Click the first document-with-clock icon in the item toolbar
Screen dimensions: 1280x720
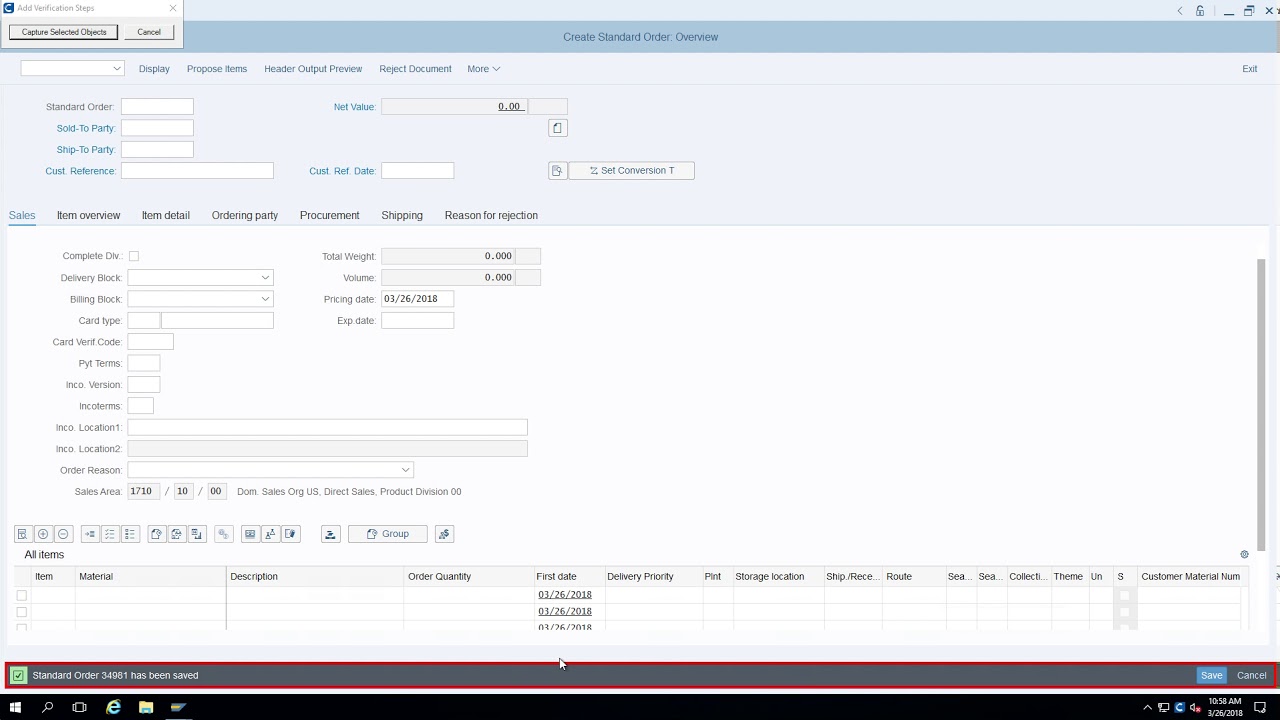[156, 534]
